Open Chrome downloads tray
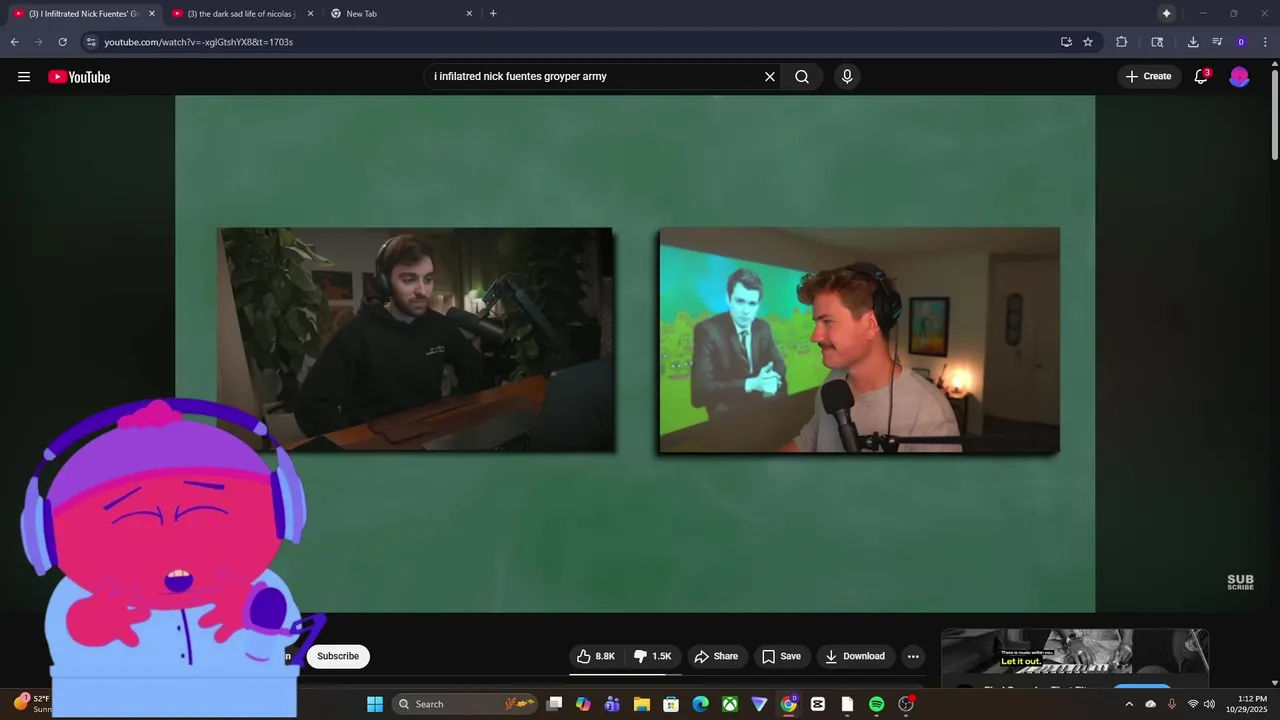The image size is (1280, 720). 1193,42
